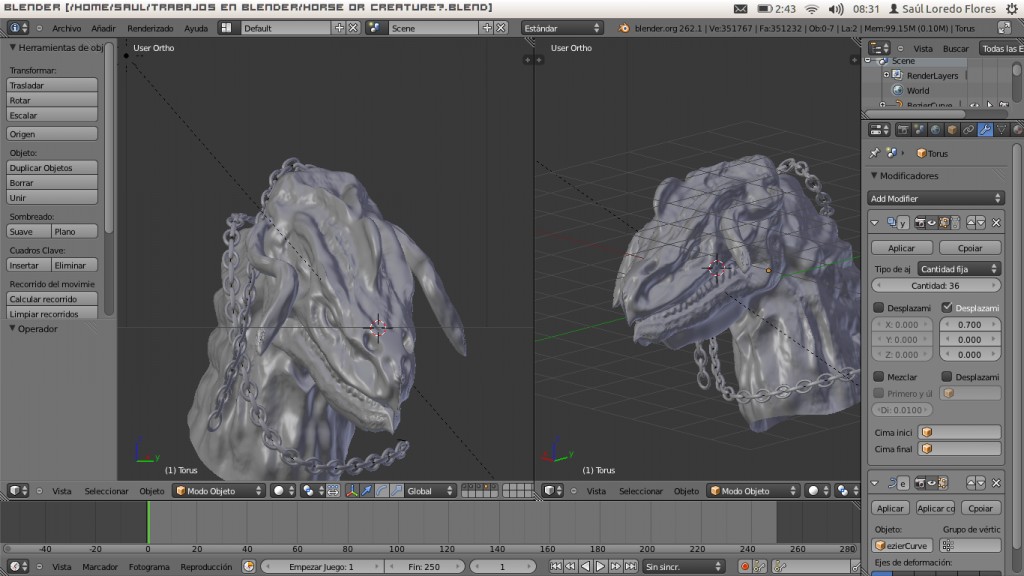Click the Duplicar Objetos button
The width and height of the screenshot is (1024, 576).
click(x=51, y=167)
